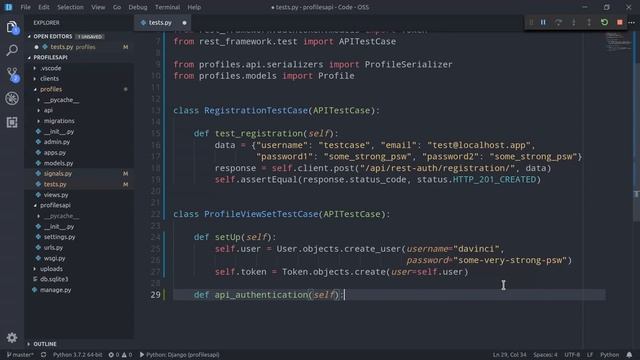Open the editor More Actions menu
Viewport: 640px width, 360px height.
point(632,22)
